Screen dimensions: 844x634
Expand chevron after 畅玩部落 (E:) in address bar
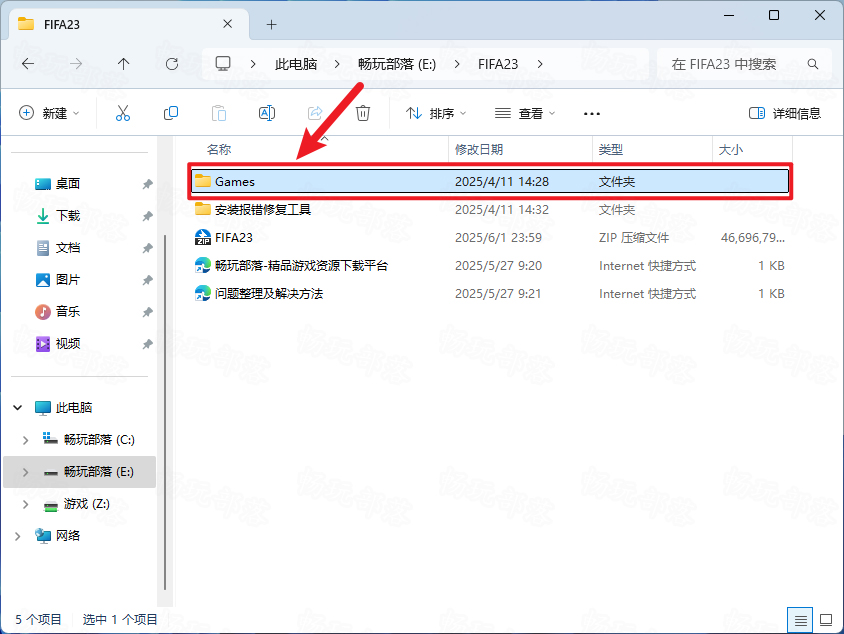[x=457, y=64]
